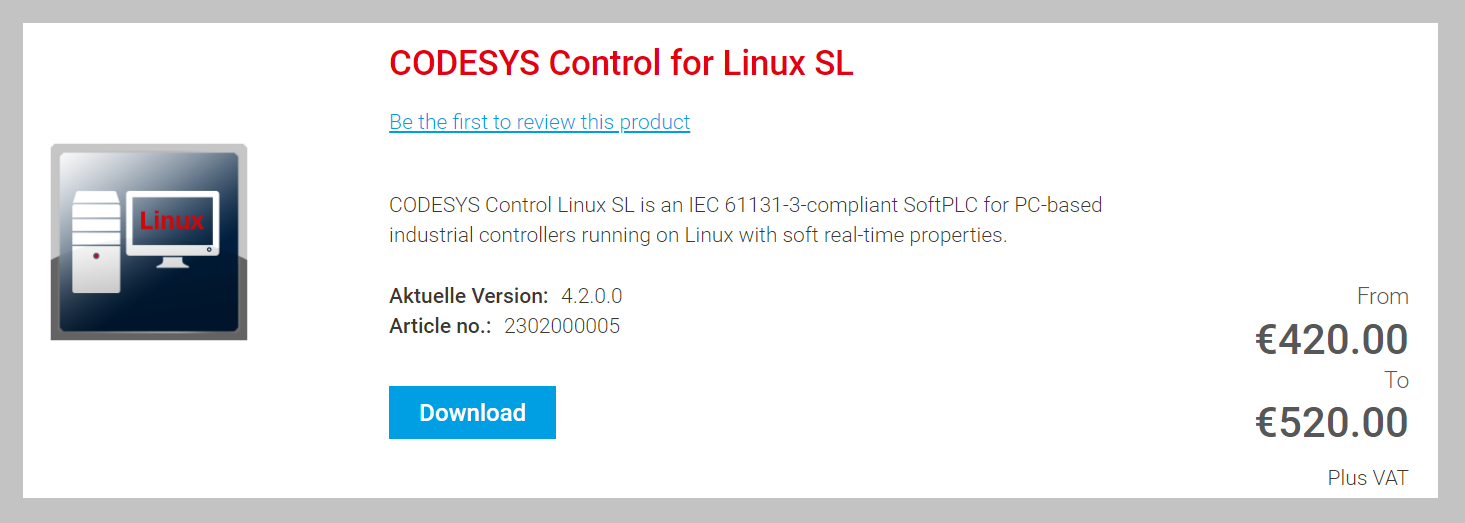Click the €420.00 starting price

(x=1332, y=340)
